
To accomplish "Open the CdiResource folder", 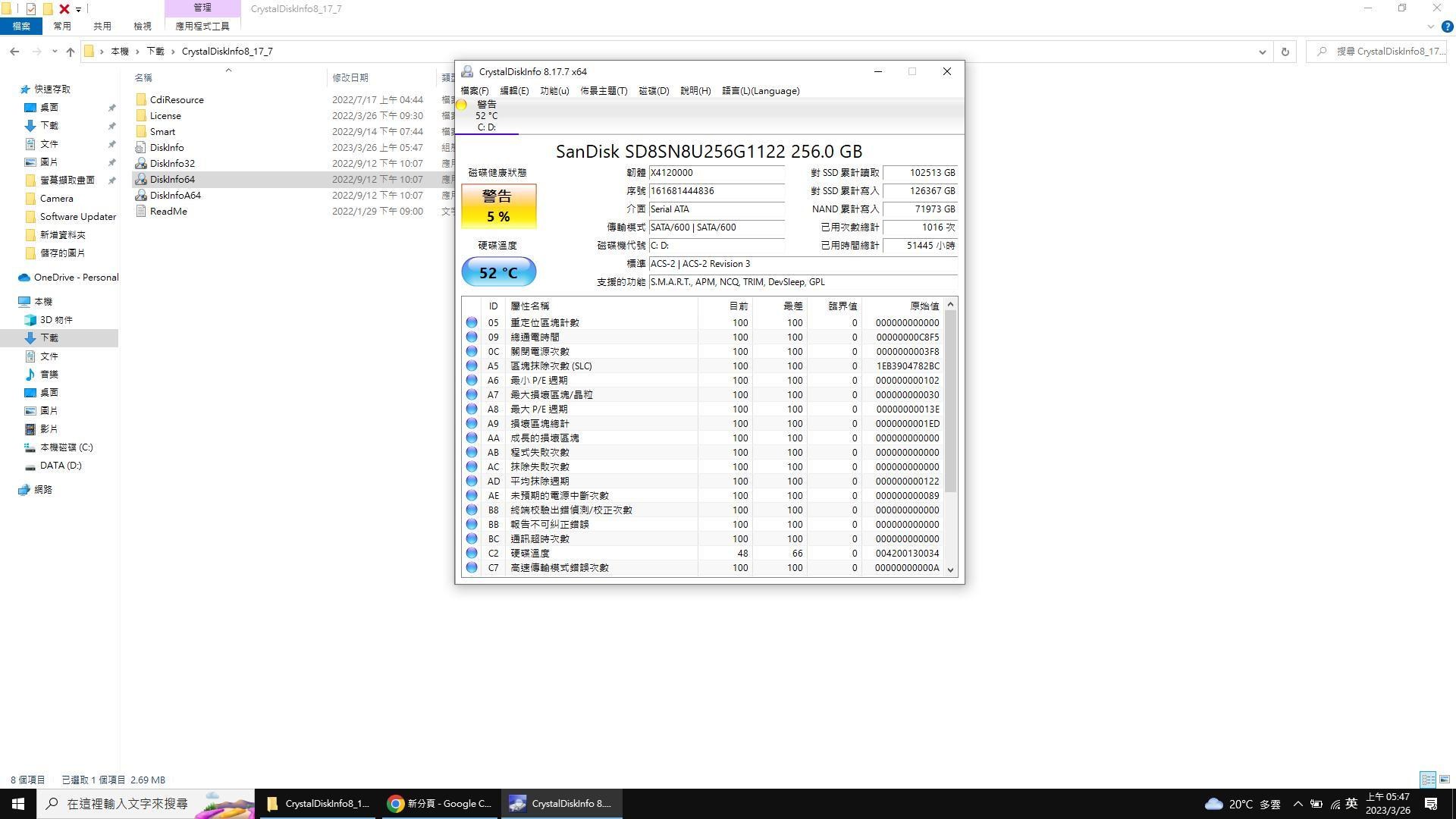I will click(x=176, y=100).
